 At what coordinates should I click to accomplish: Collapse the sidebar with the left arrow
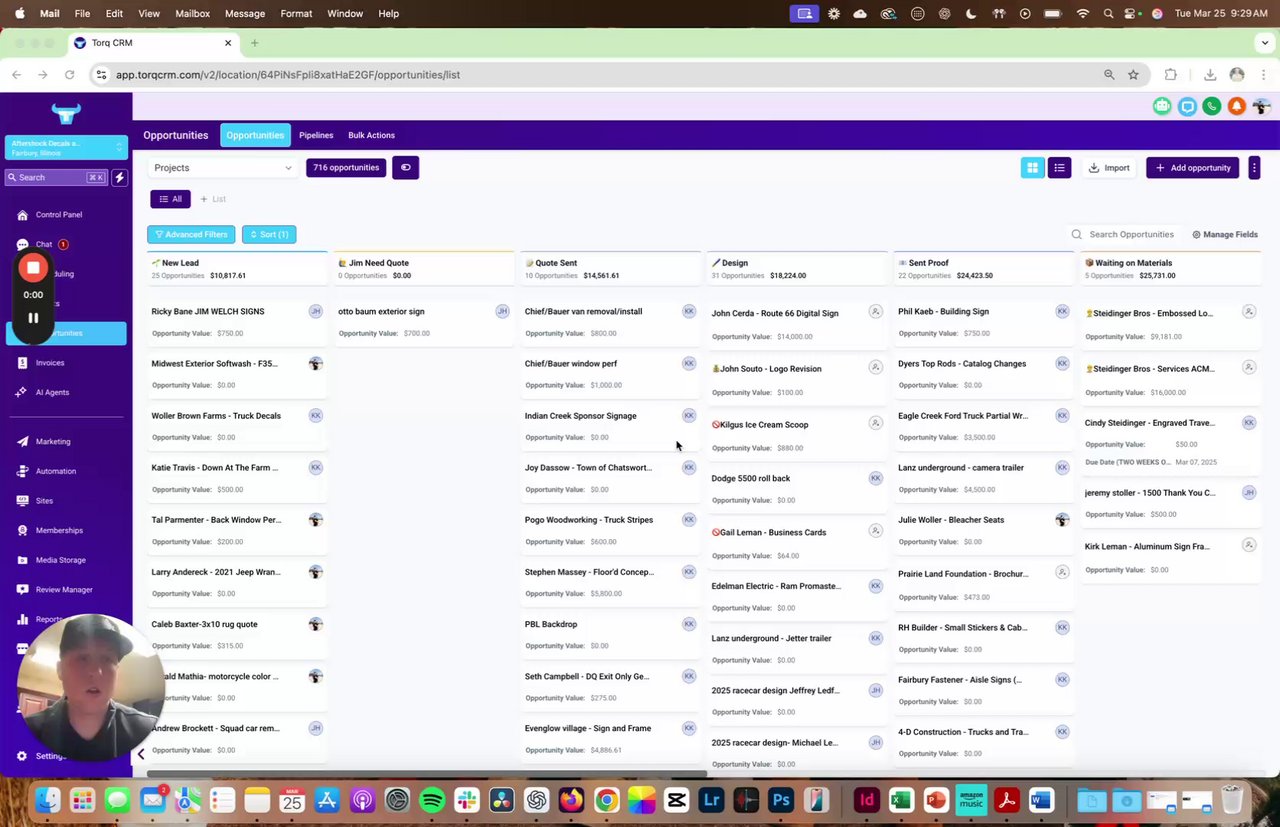pos(141,754)
